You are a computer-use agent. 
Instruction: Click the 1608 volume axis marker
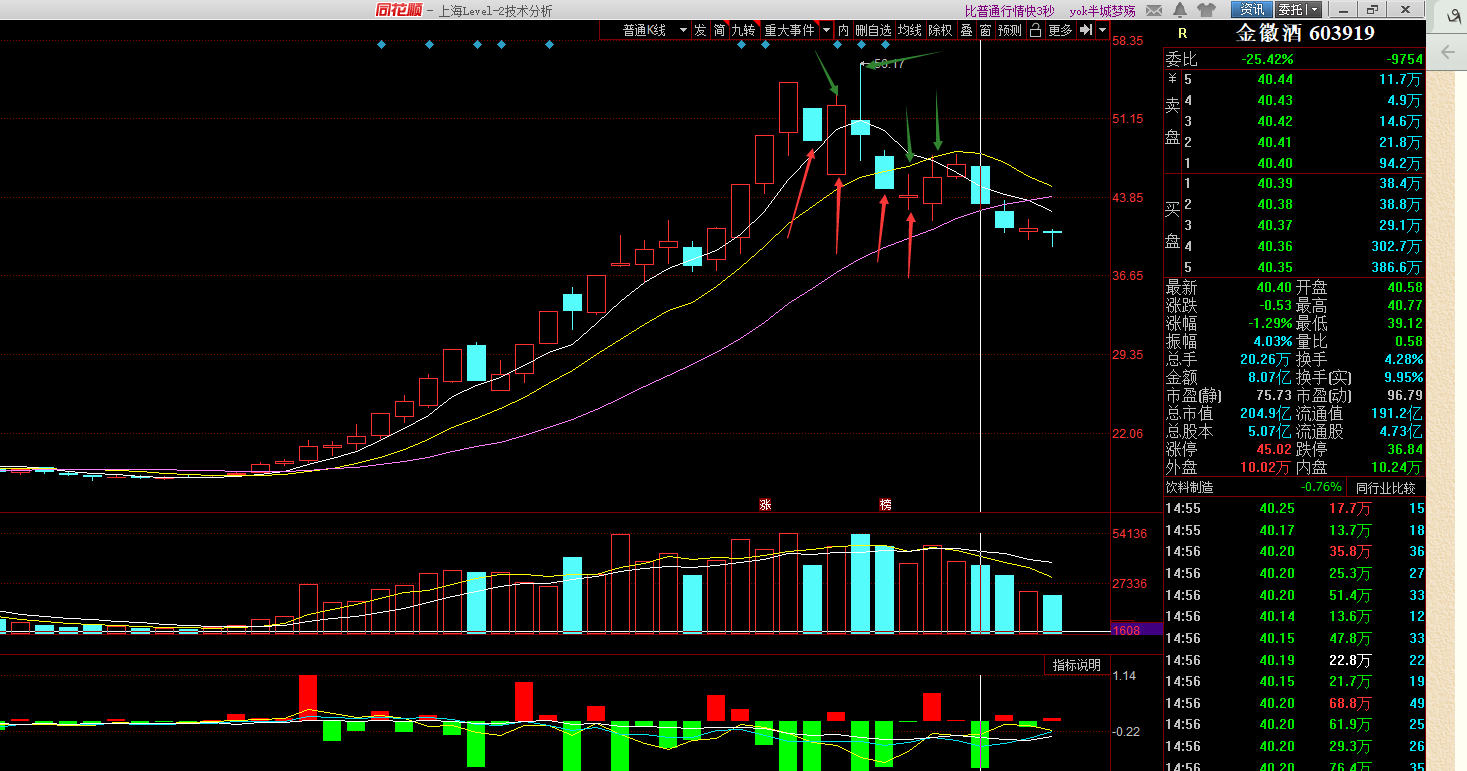(x=1137, y=630)
